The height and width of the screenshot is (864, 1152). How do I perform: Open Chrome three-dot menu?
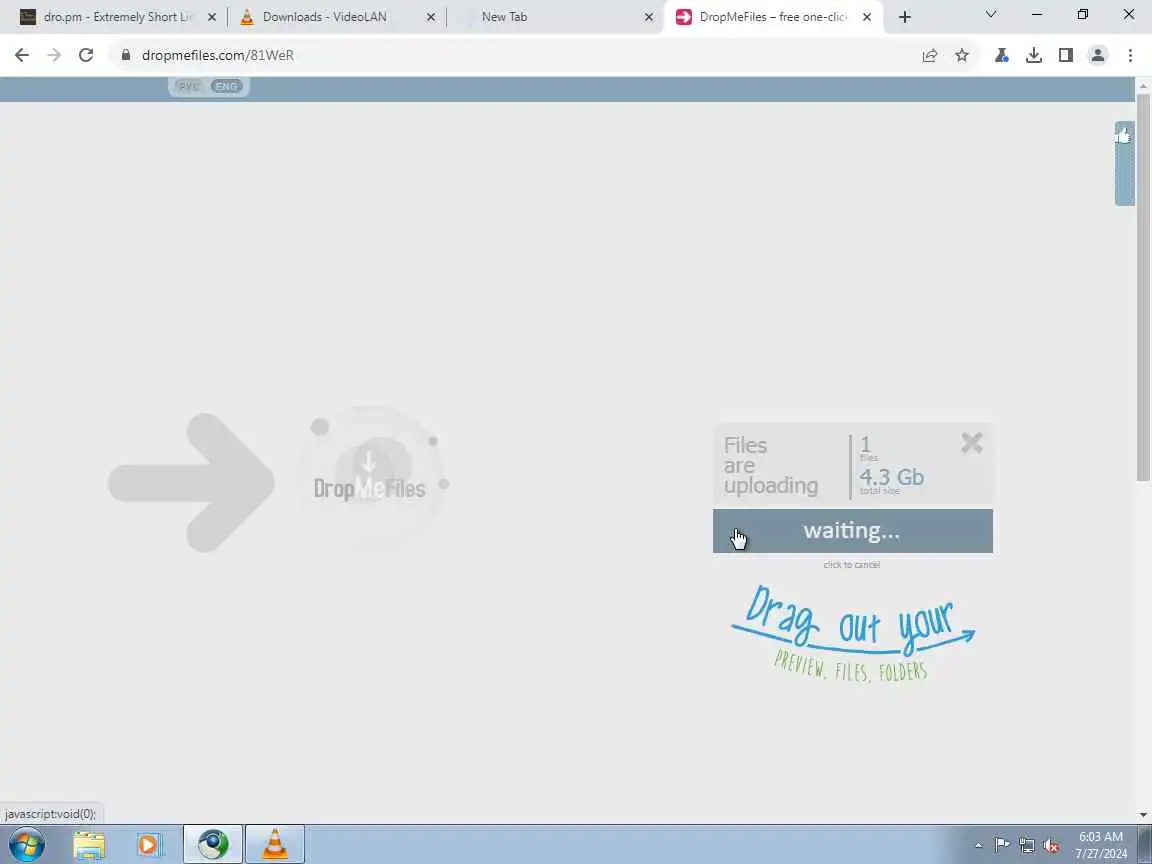[1130, 55]
